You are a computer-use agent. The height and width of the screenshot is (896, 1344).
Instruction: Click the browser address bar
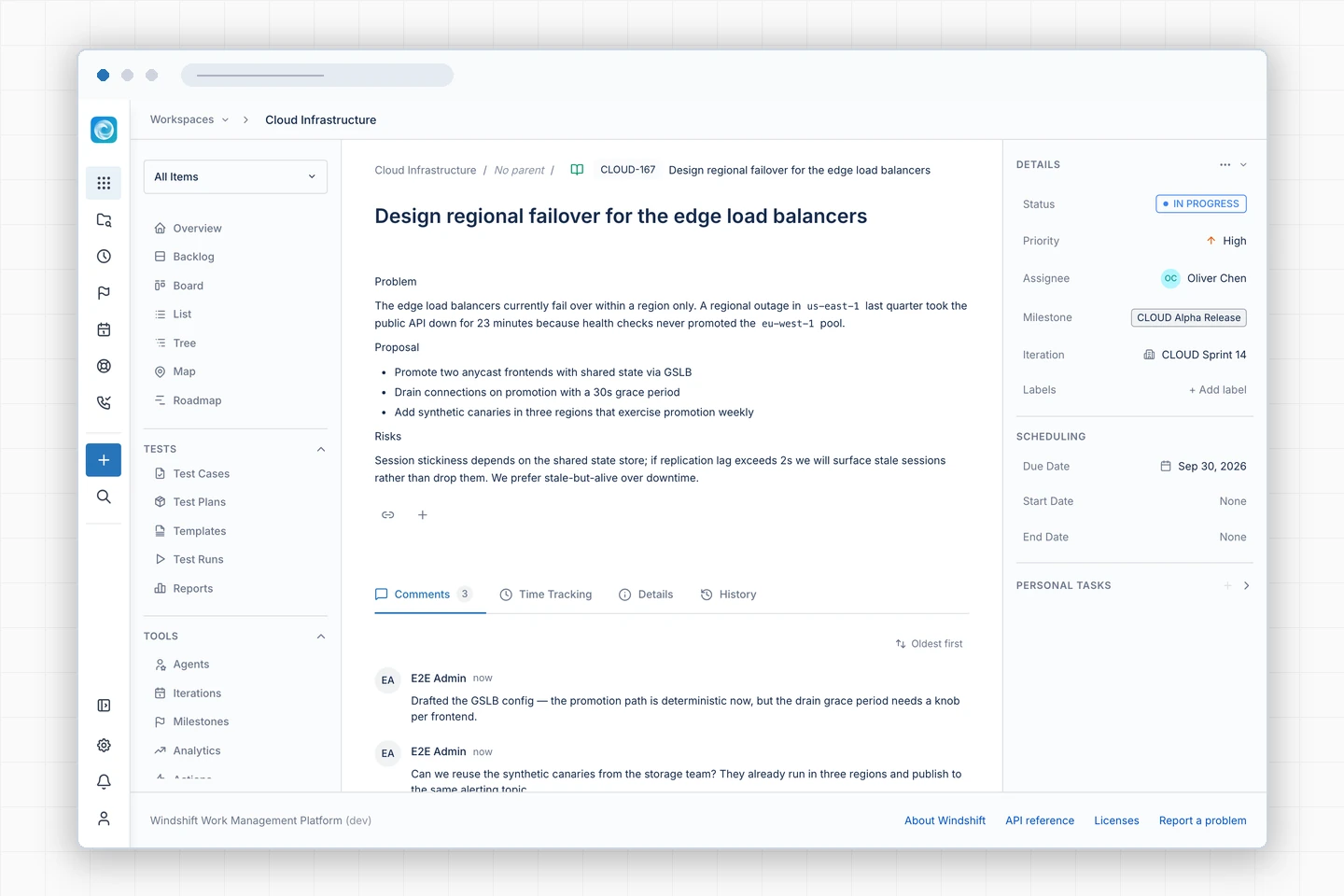317,76
